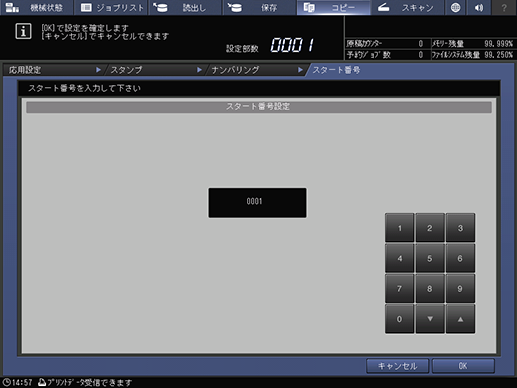Tap keypad digit 8

tap(430, 289)
